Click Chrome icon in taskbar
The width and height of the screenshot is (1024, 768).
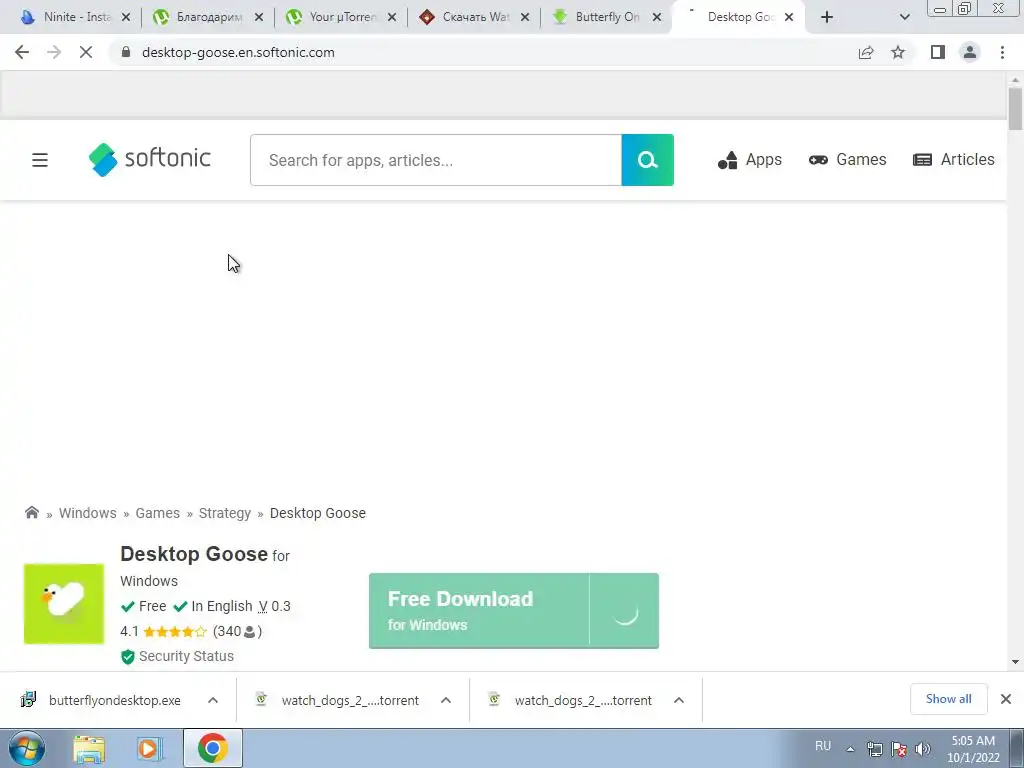tap(212, 748)
